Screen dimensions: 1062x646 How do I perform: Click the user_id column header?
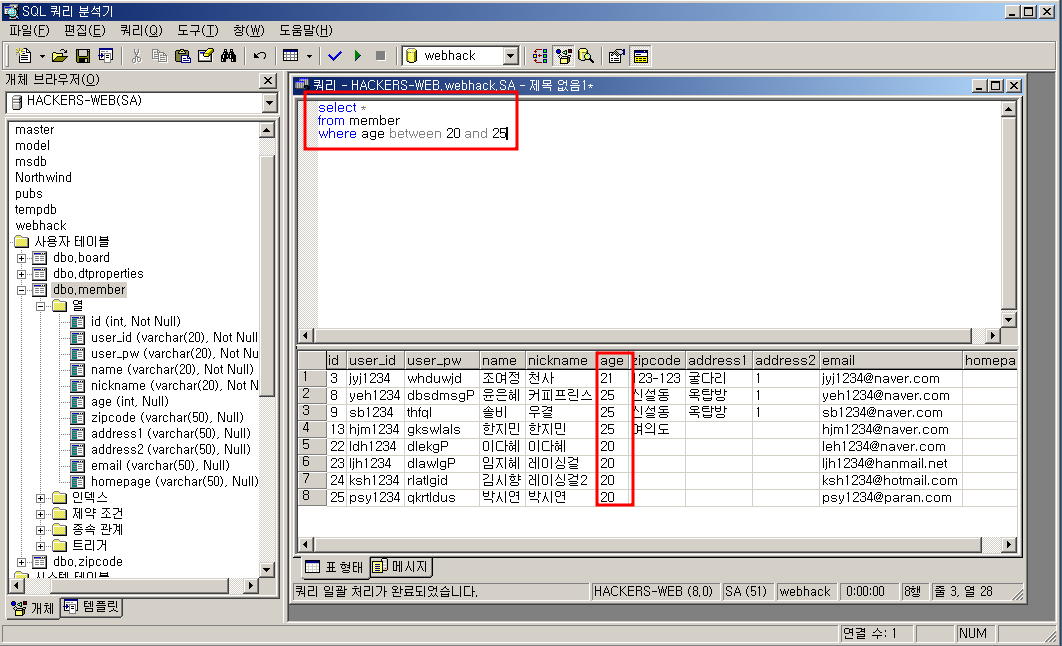(x=376, y=361)
